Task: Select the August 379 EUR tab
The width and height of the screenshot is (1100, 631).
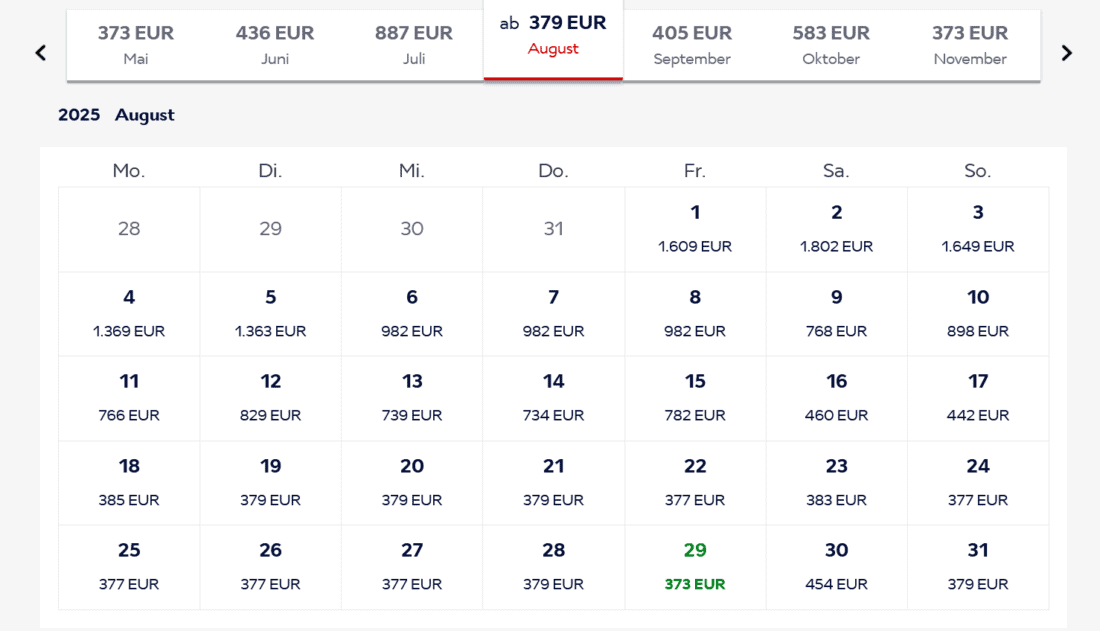Action: 553,35
